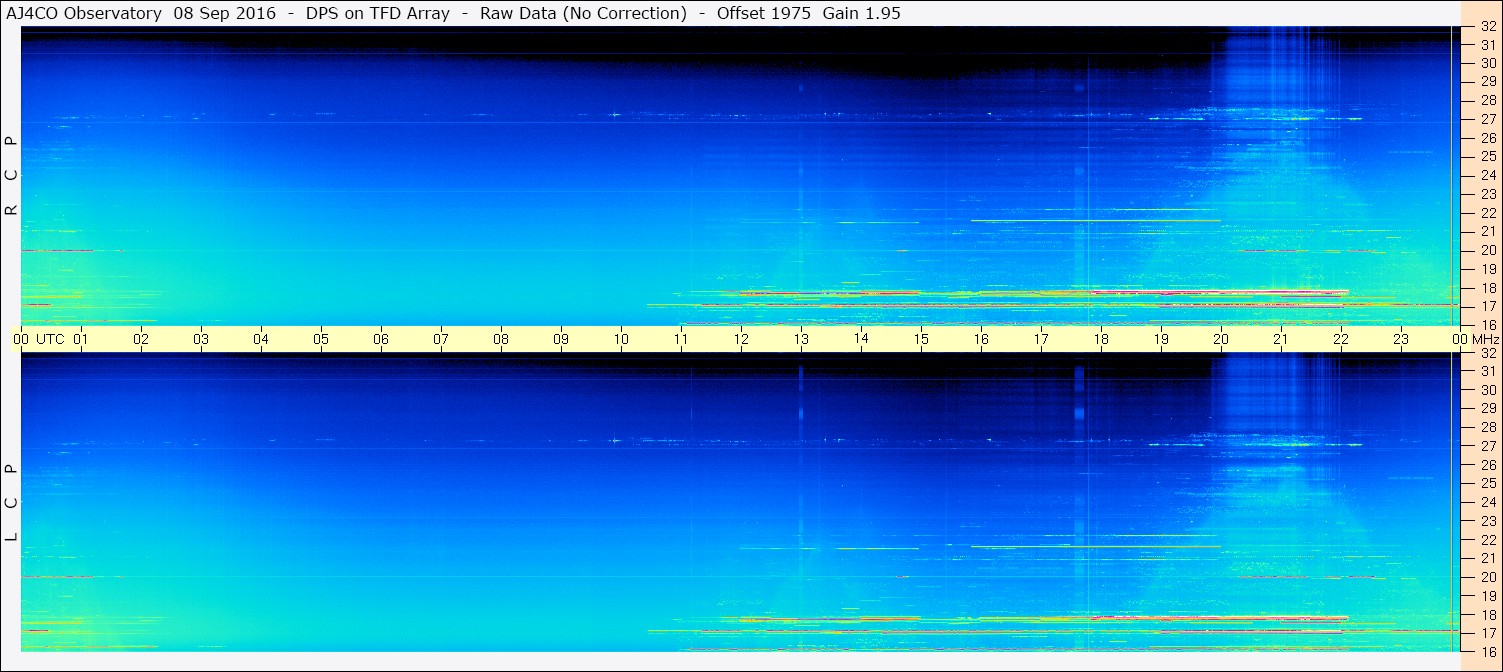Select the vertical RCP panel label
The width and height of the screenshot is (1503, 672).
point(11,175)
